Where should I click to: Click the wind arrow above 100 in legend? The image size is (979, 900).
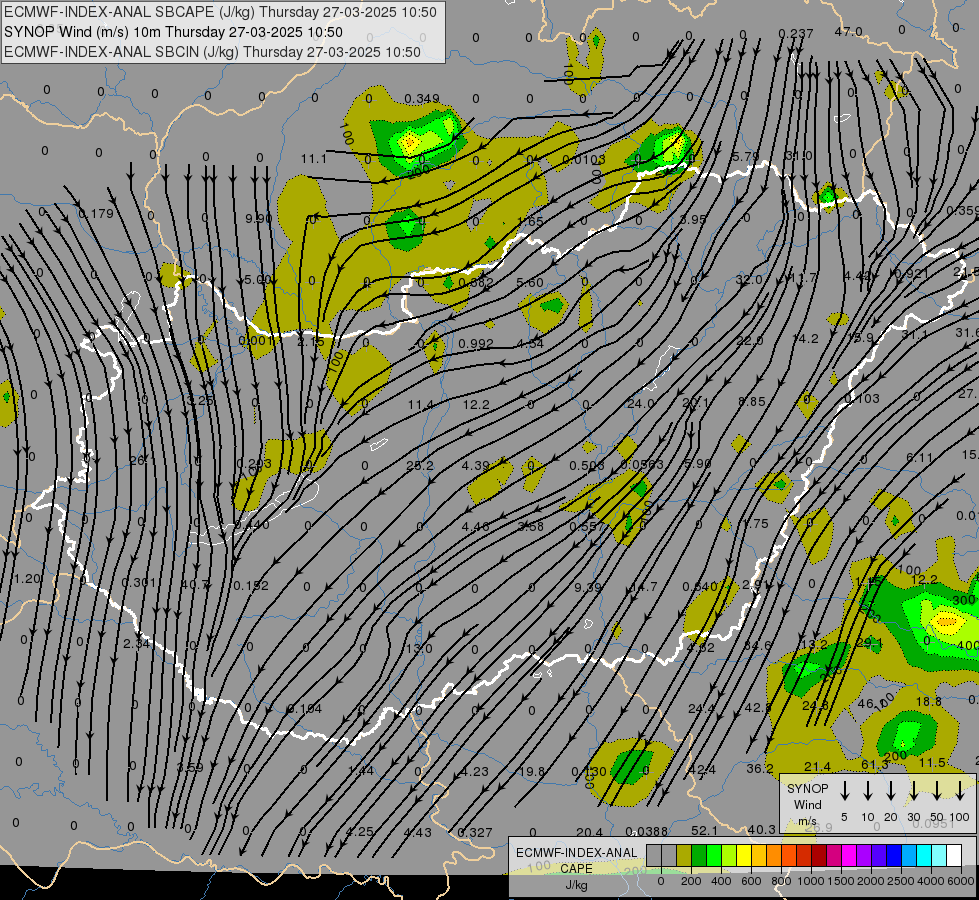960,791
